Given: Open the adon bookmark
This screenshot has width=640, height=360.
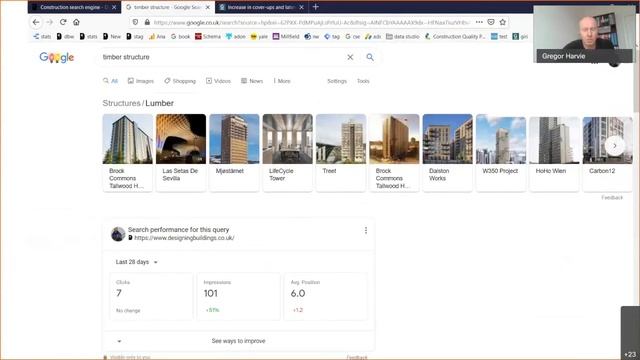Looking at the screenshot, I should coord(236,36).
